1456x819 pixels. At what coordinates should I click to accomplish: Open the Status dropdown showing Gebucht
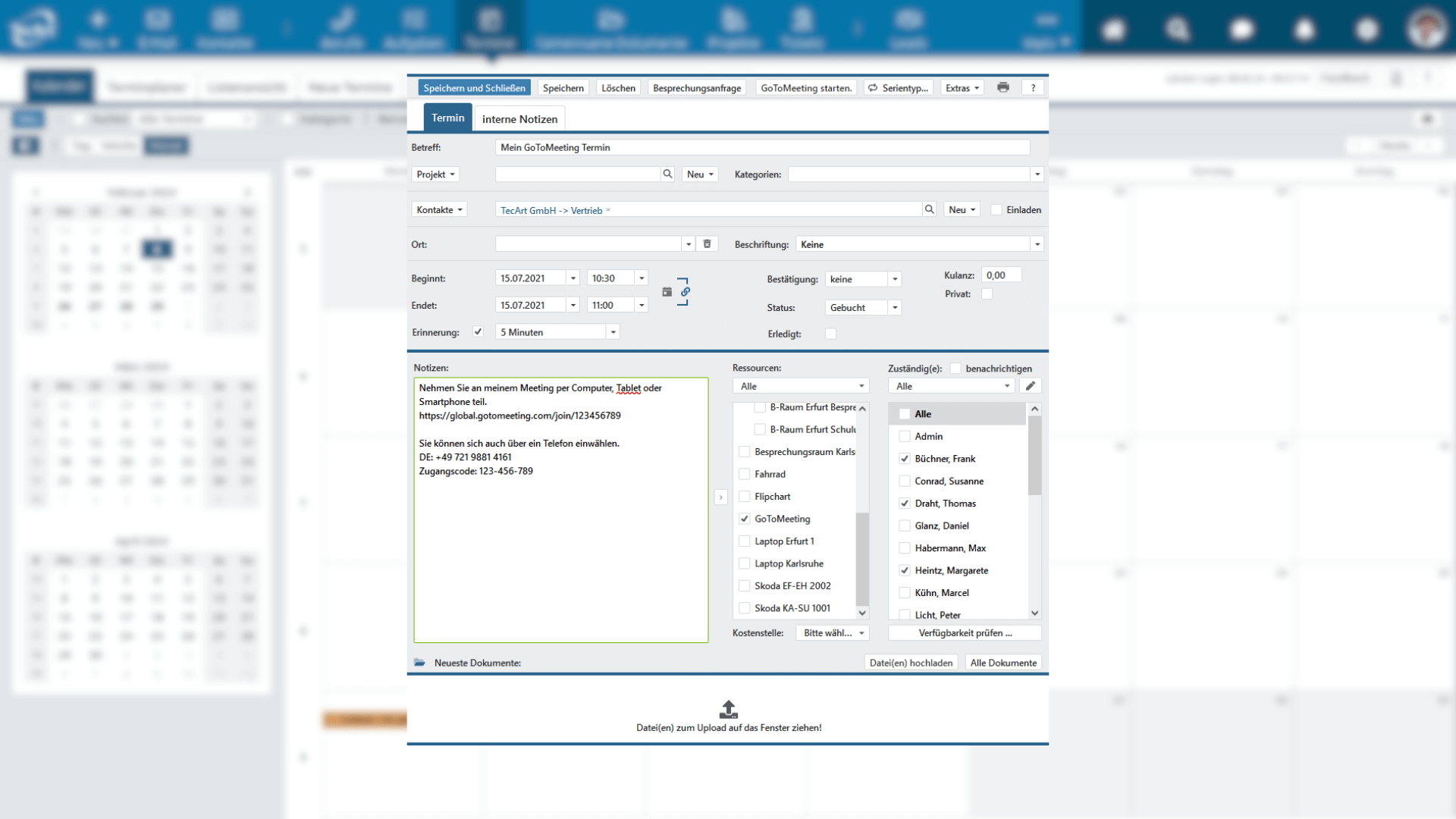895,307
